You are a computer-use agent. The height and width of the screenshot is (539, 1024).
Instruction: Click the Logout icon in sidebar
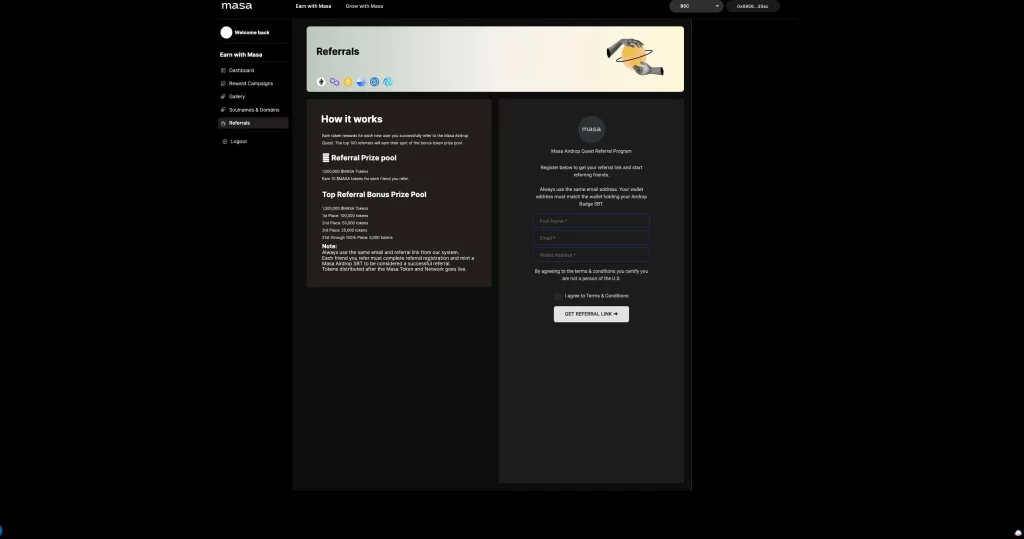pyautogui.click(x=225, y=141)
